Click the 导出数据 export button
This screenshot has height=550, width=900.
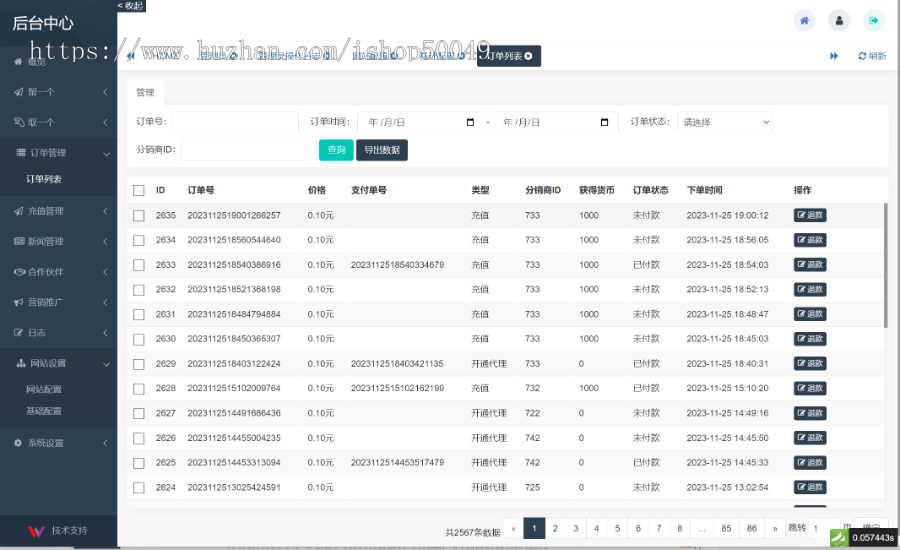tap(382, 150)
